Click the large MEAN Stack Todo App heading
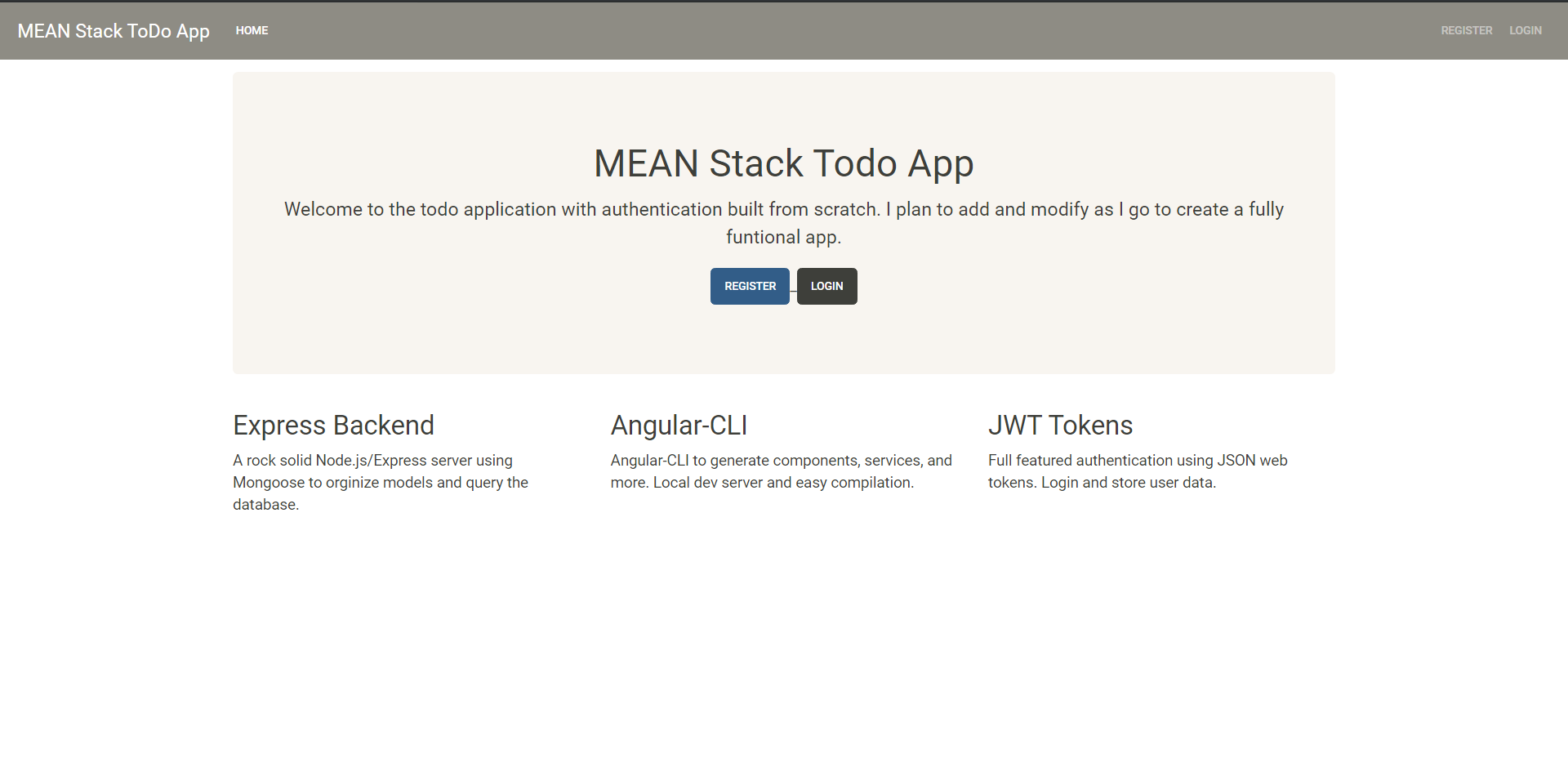 pos(783,163)
